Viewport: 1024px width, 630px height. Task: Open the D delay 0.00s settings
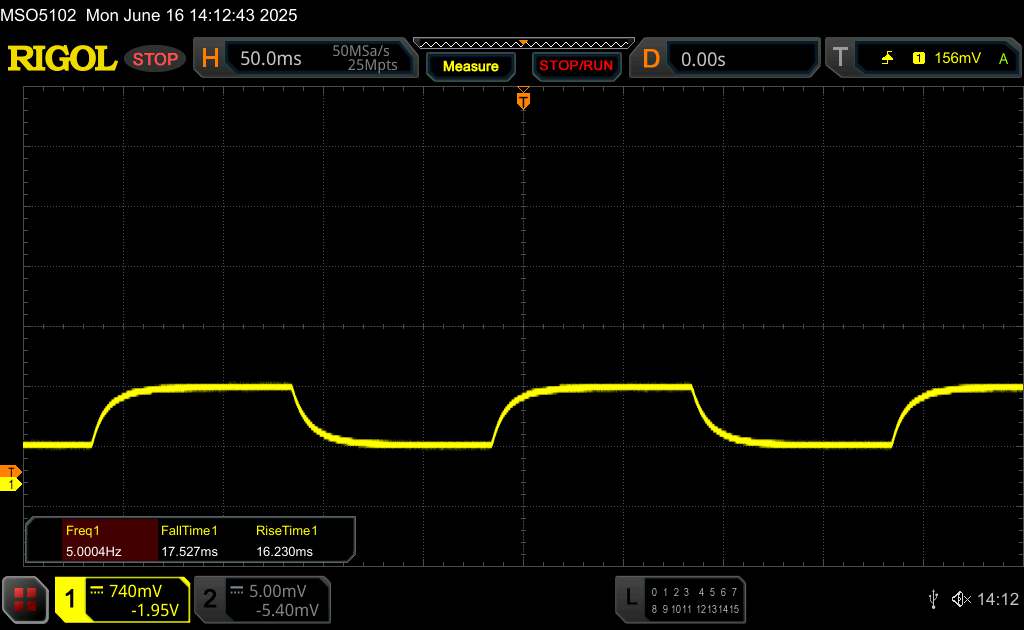point(728,59)
